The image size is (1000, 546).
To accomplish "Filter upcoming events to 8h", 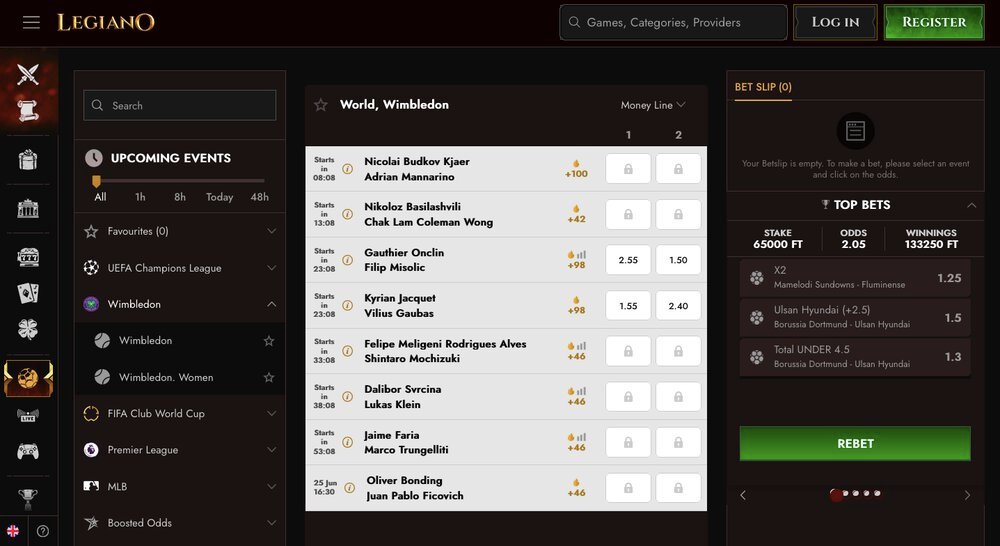I will click(x=180, y=197).
